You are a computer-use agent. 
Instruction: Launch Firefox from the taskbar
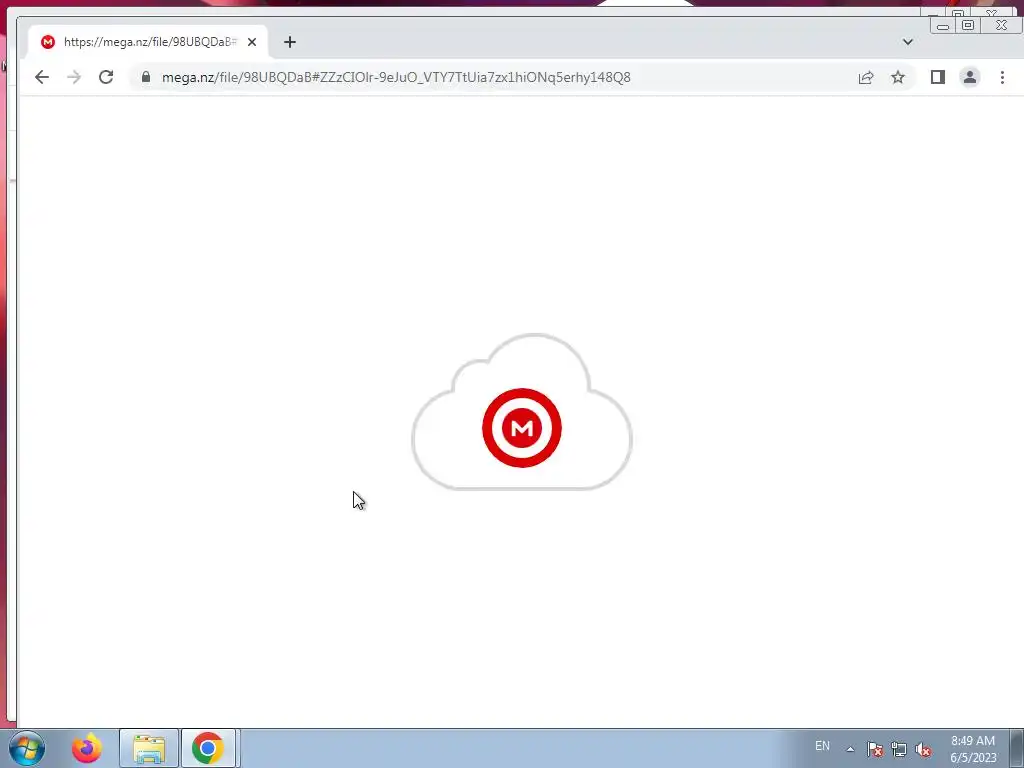87,748
